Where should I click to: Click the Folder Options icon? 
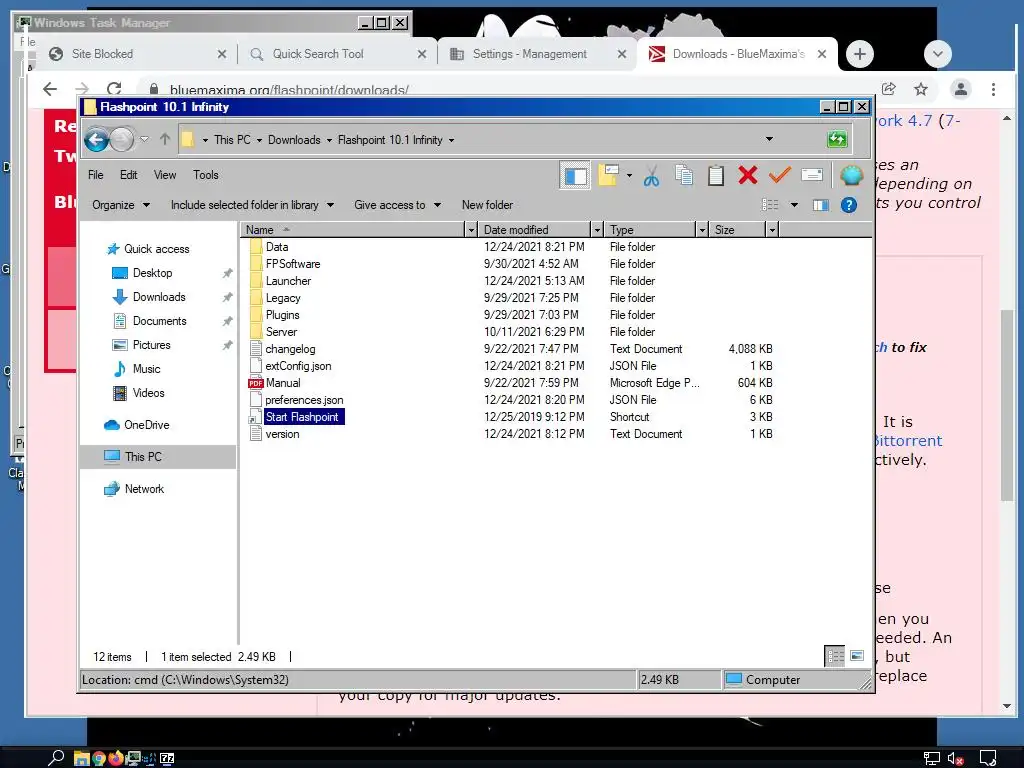(x=607, y=175)
